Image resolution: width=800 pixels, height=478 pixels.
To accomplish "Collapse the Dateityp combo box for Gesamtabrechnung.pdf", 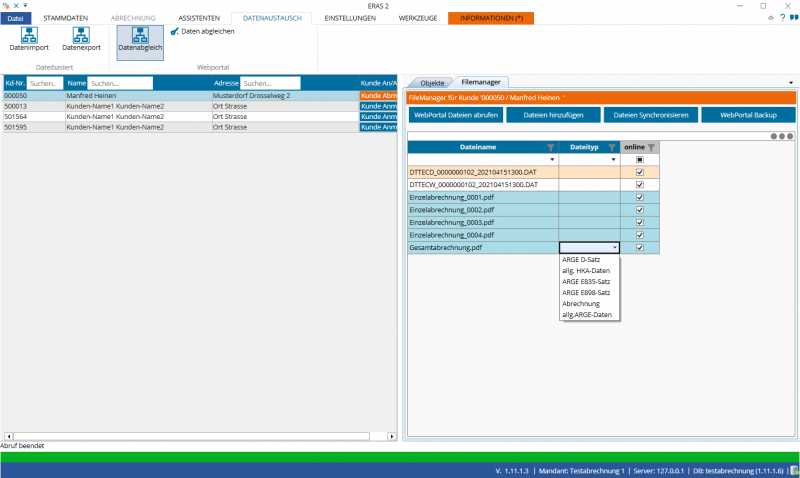I will pos(614,247).
